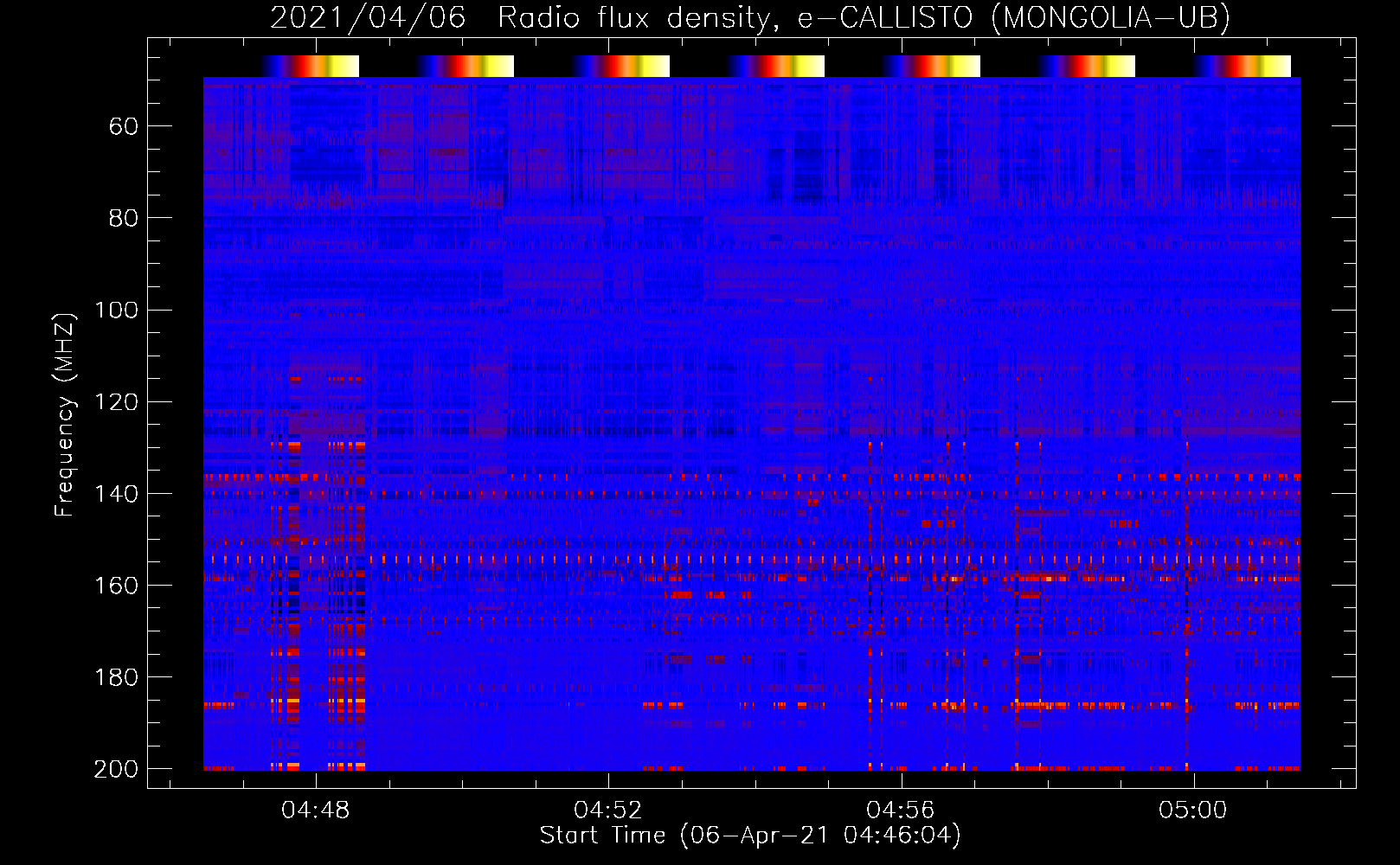This screenshot has width=1400, height=865.
Task: Click the last color scale bar at top right
Action: (1243, 66)
